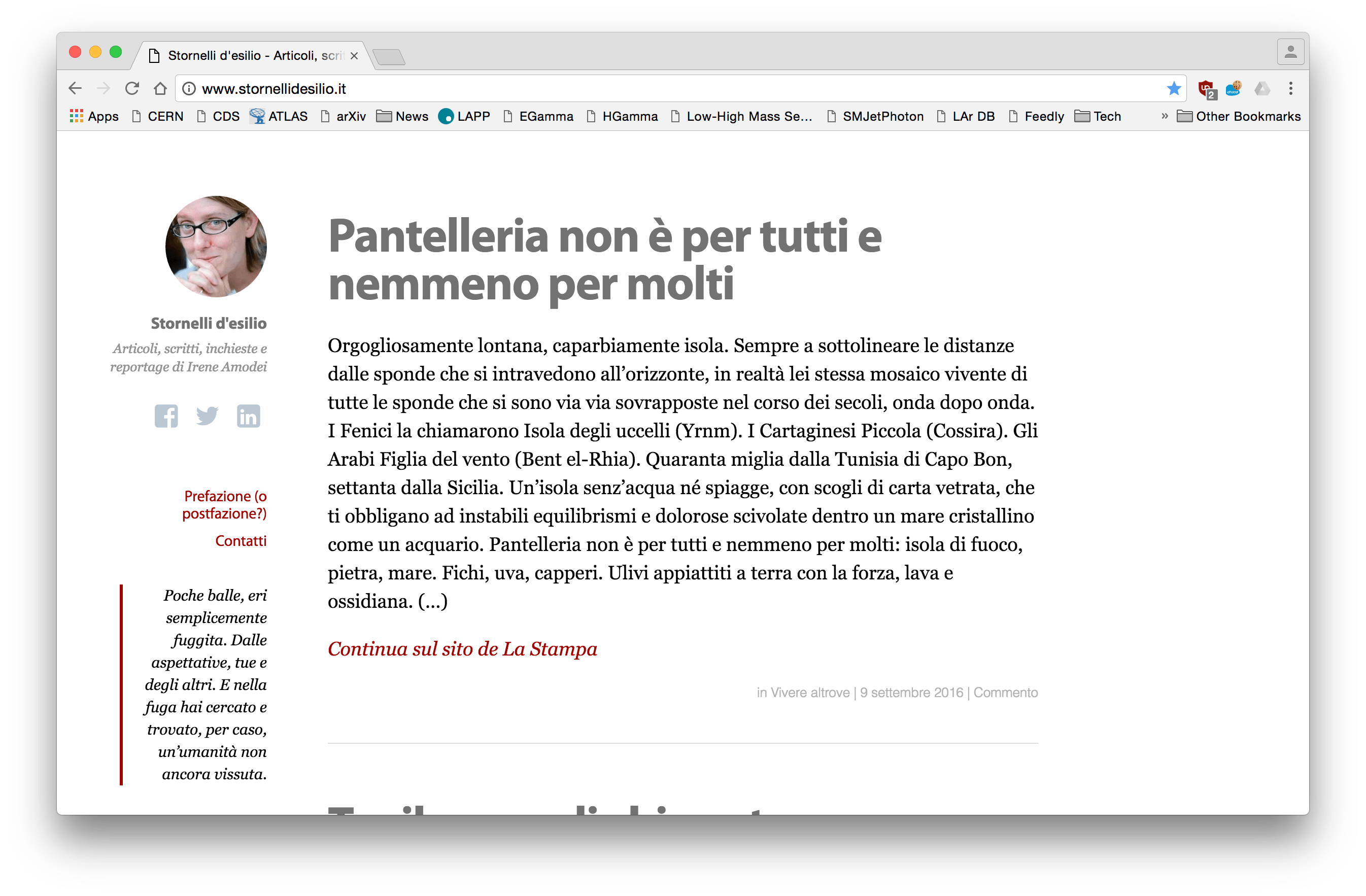Viewport: 1366px width, 896px height.
Task: Open the Contatti page
Action: tap(241, 541)
